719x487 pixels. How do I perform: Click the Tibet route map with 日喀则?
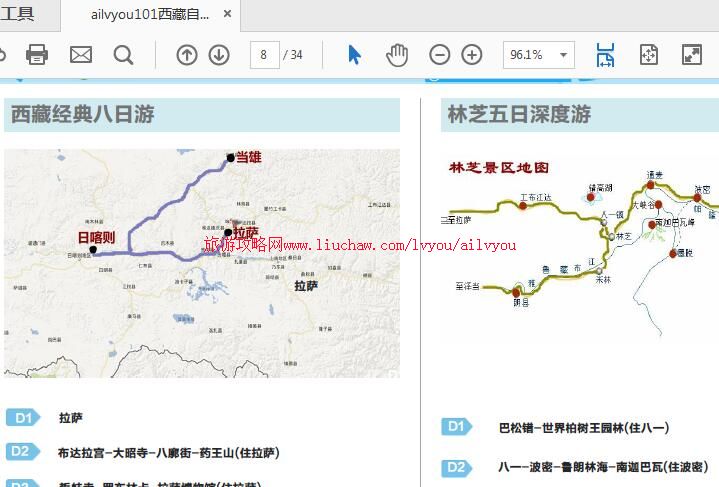coord(202,262)
